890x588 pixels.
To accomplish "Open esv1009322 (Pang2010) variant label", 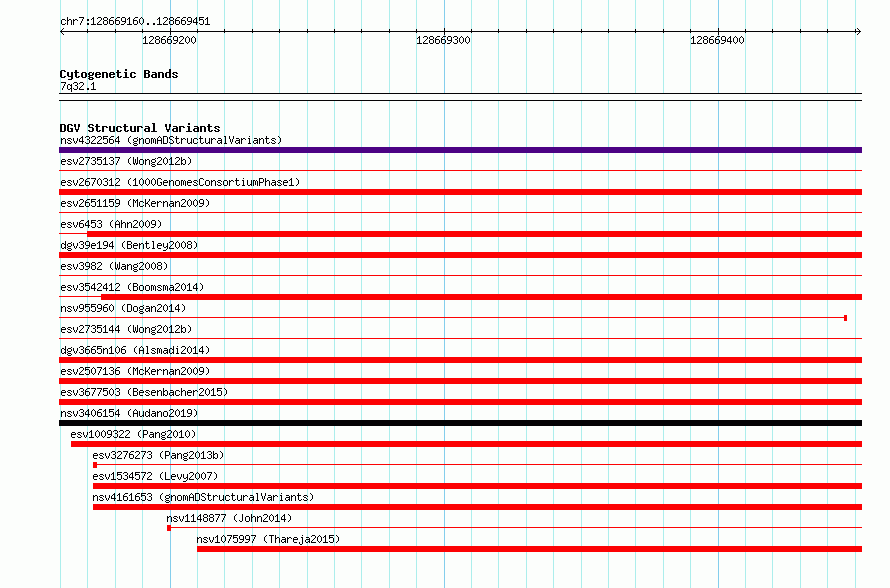I will tap(133, 434).
